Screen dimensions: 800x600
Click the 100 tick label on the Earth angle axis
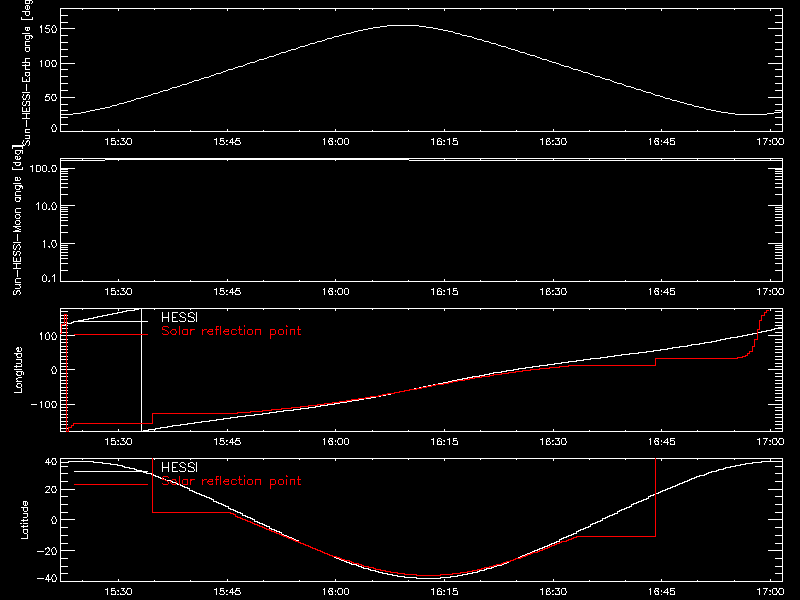tap(48, 64)
